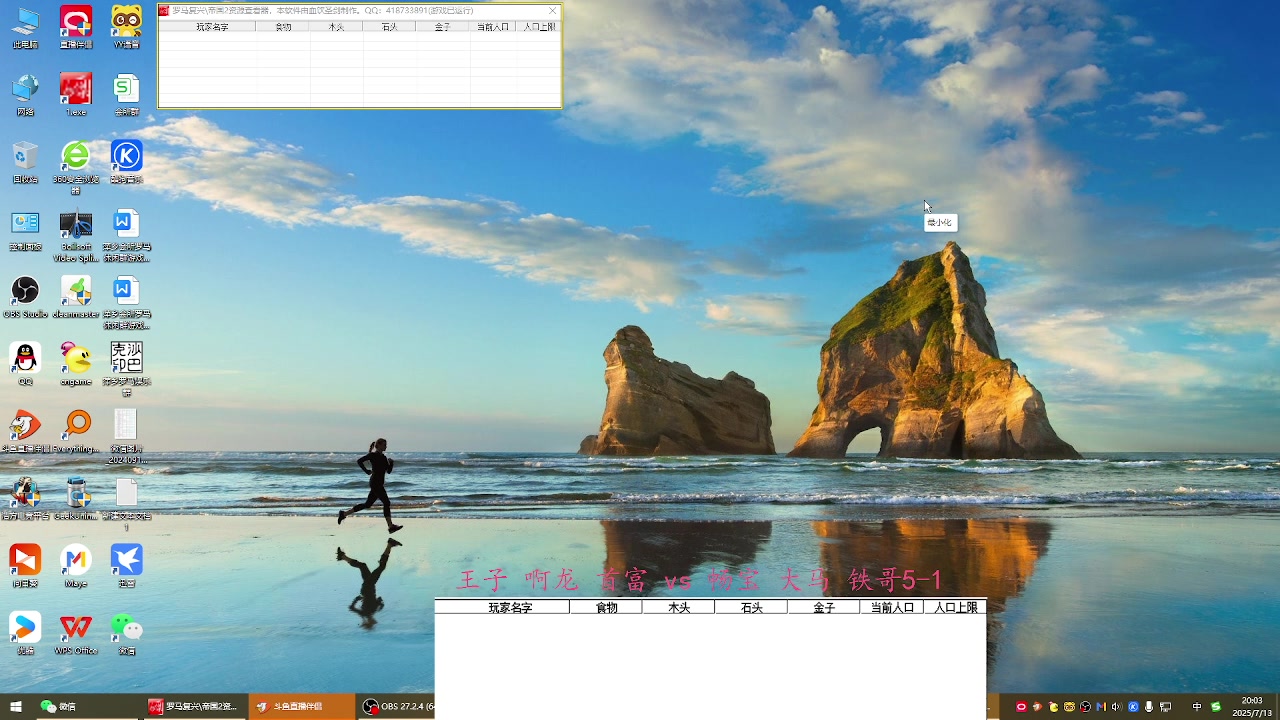The image size is (1280, 720).
Task: Open the 斗鱼直播伴侣 desktop shortcut
Action: pyautogui.click(x=25, y=431)
